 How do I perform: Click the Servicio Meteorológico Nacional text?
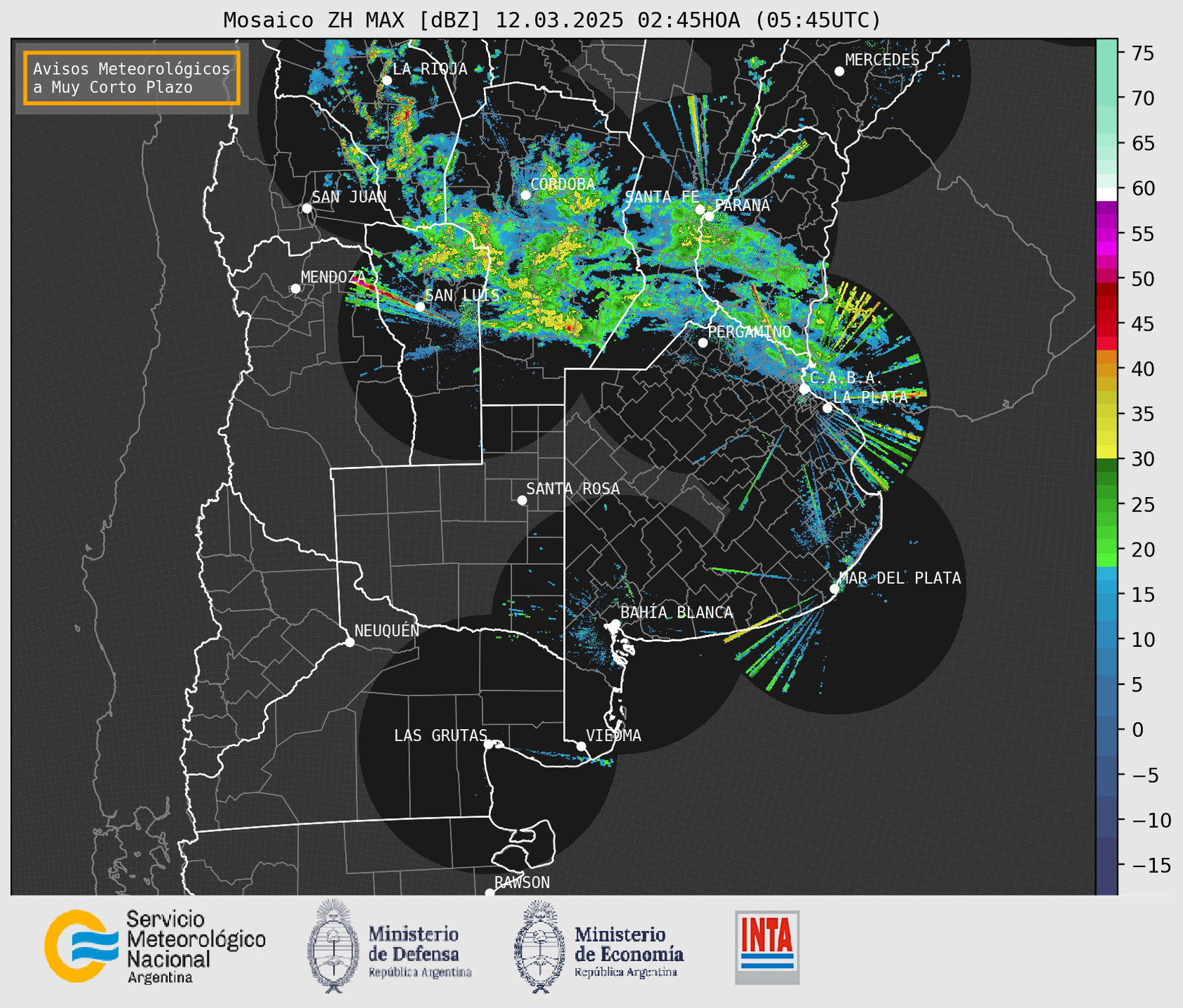pos(196,947)
